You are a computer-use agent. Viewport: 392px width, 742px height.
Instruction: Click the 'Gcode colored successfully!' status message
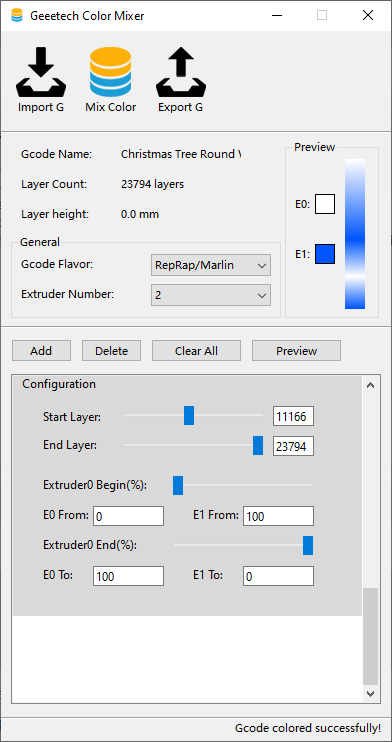pyautogui.click(x=308, y=727)
